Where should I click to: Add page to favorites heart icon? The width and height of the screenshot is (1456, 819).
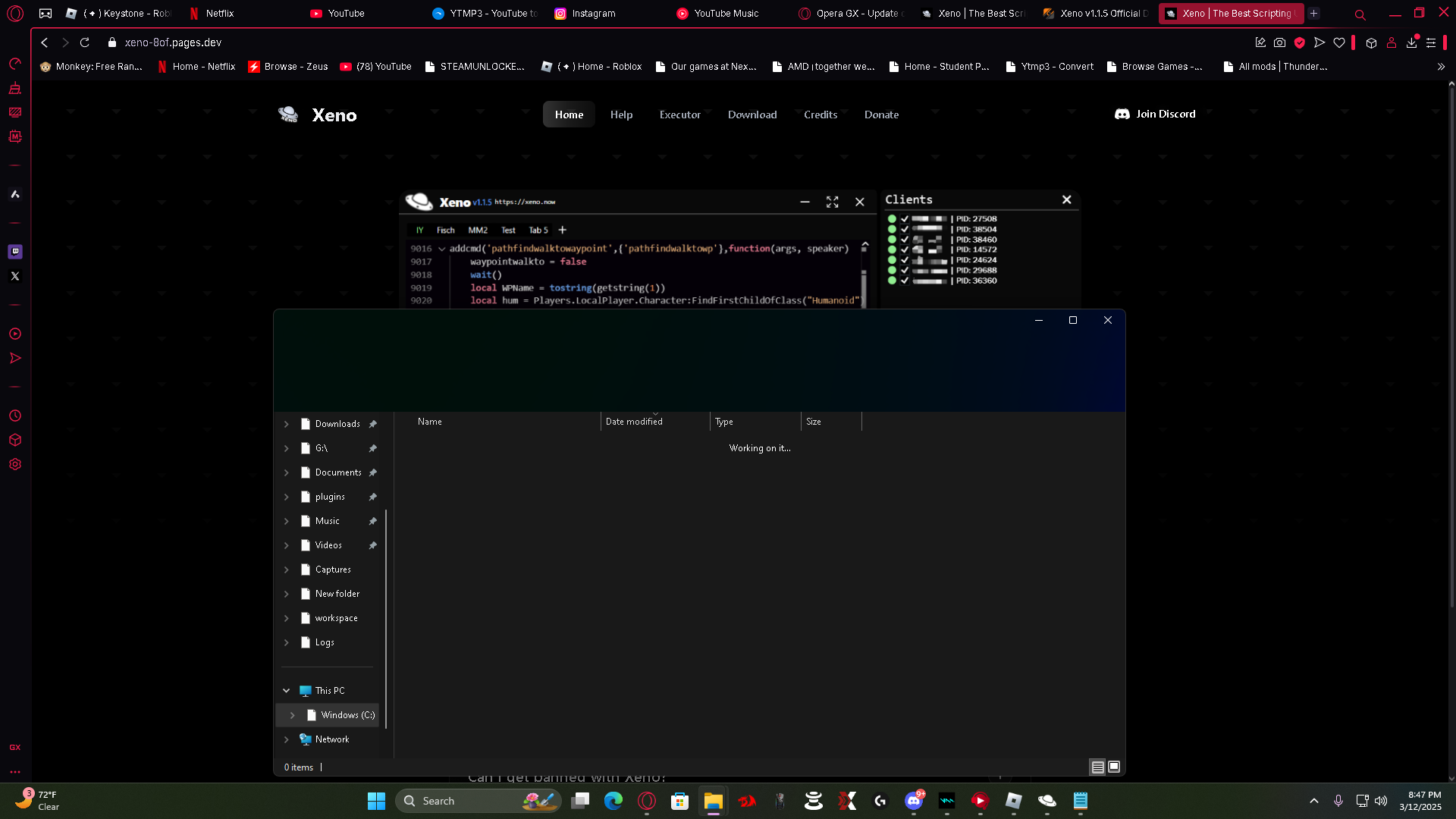1339,42
